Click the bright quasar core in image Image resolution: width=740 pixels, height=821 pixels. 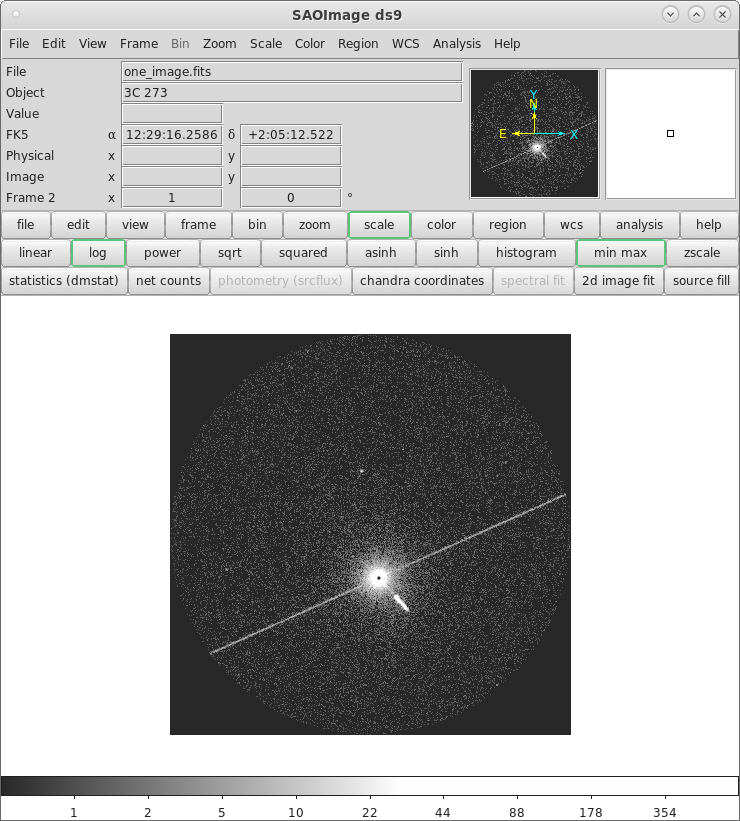378,577
